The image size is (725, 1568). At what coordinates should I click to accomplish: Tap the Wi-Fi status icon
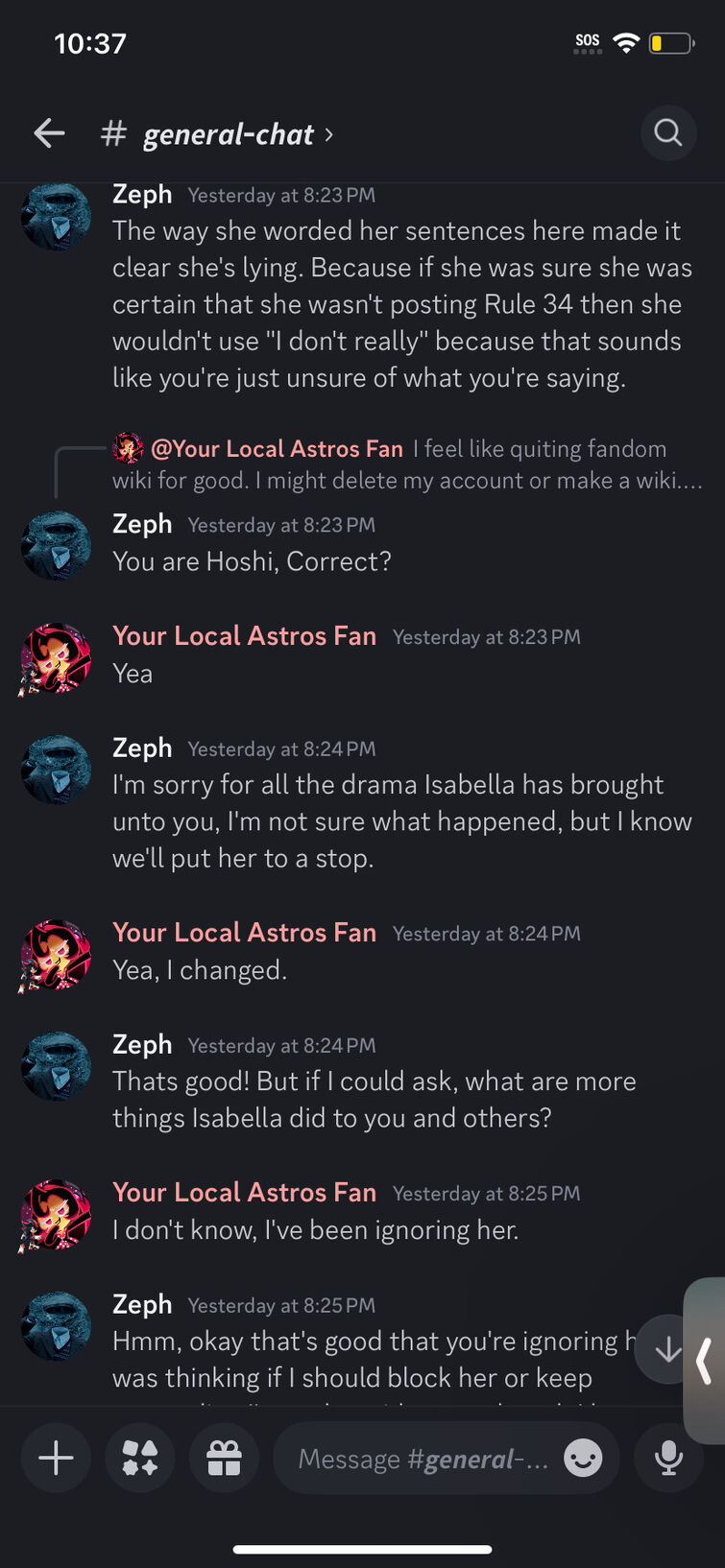pos(626,43)
